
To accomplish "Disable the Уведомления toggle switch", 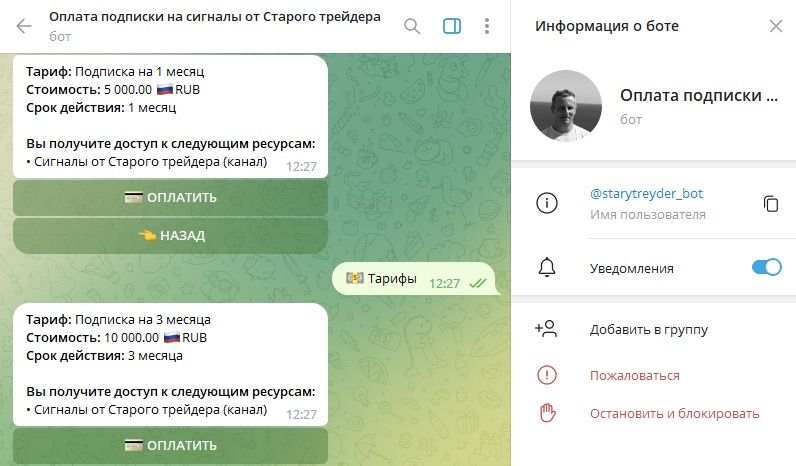I will pos(767,267).
